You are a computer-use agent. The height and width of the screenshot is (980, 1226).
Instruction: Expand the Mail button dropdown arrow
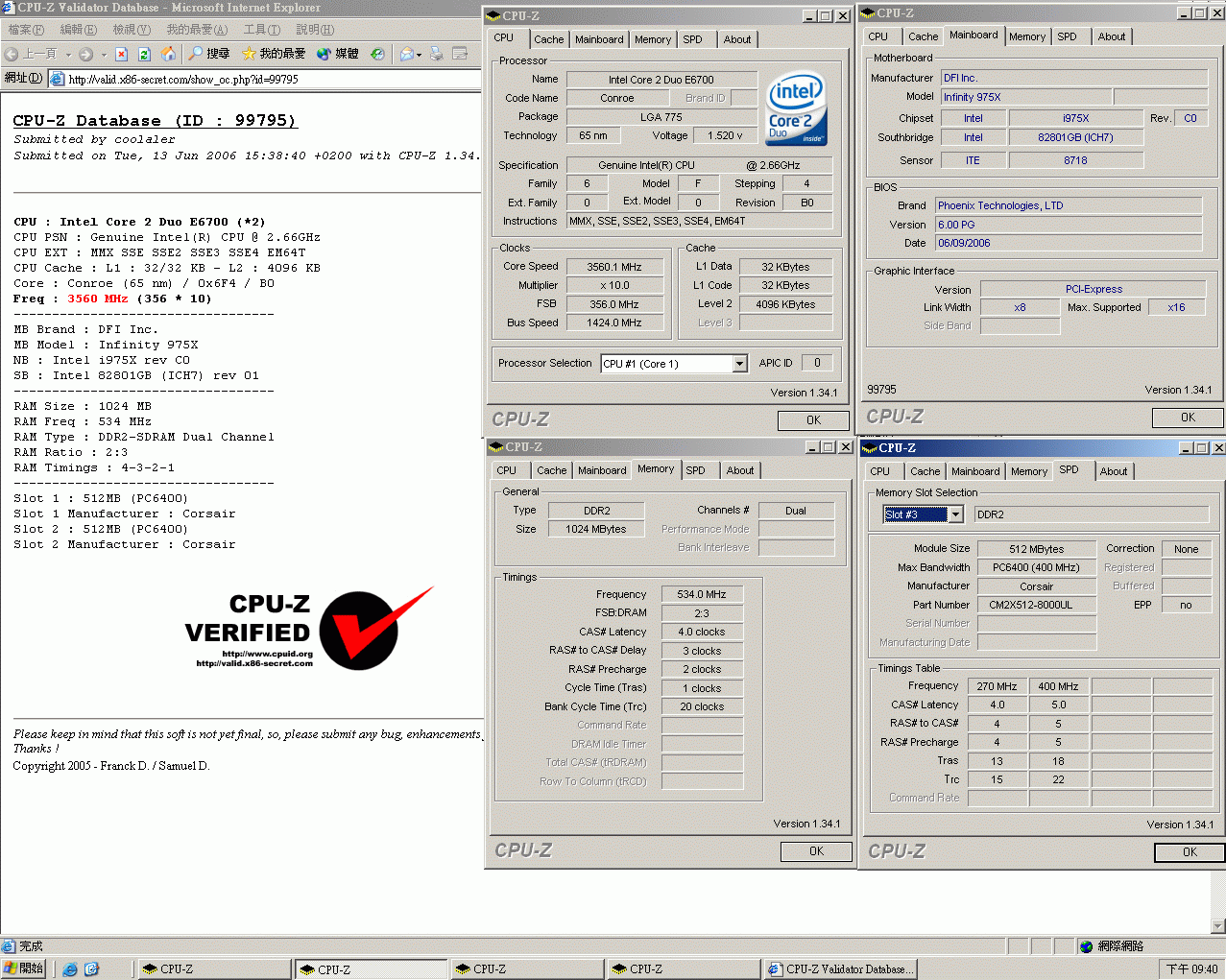[420, 55]
